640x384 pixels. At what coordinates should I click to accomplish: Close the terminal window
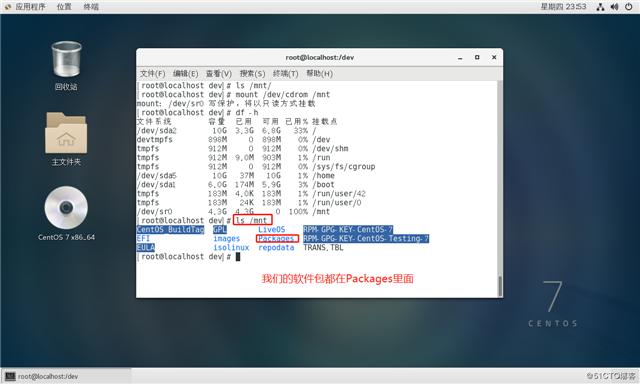tap(494, 58)
